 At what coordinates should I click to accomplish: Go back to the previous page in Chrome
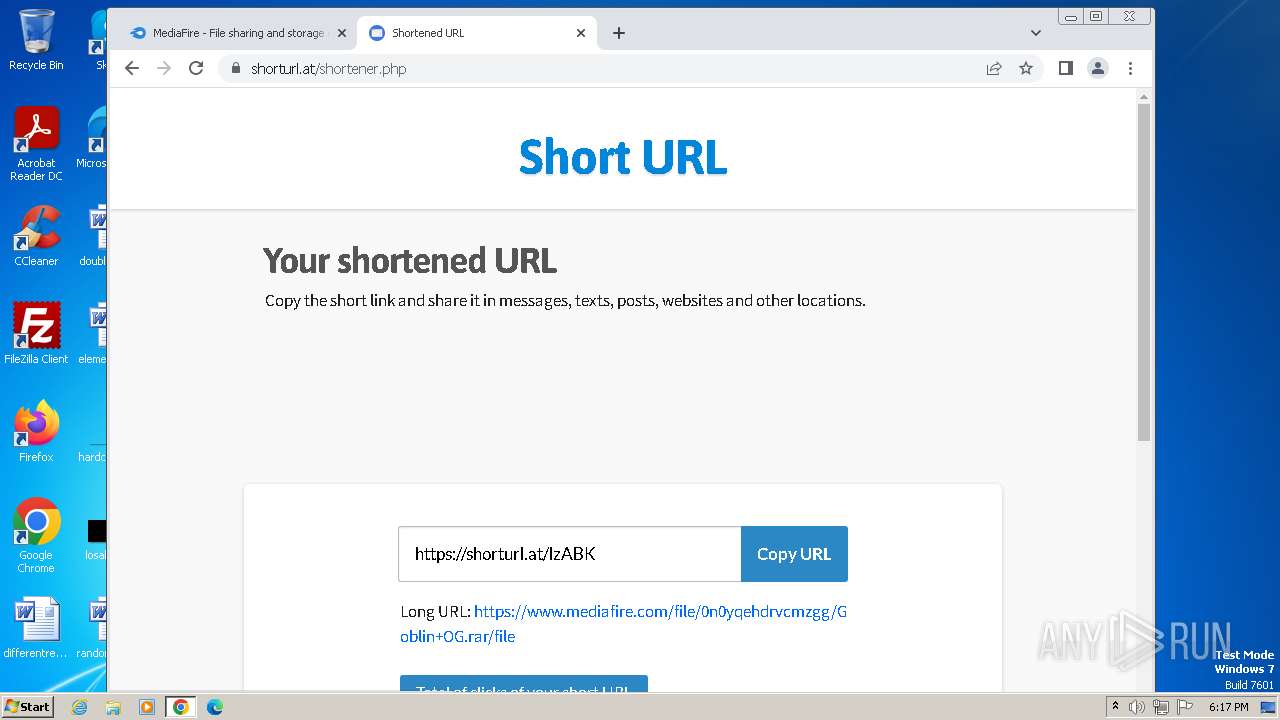coord(132,68)
